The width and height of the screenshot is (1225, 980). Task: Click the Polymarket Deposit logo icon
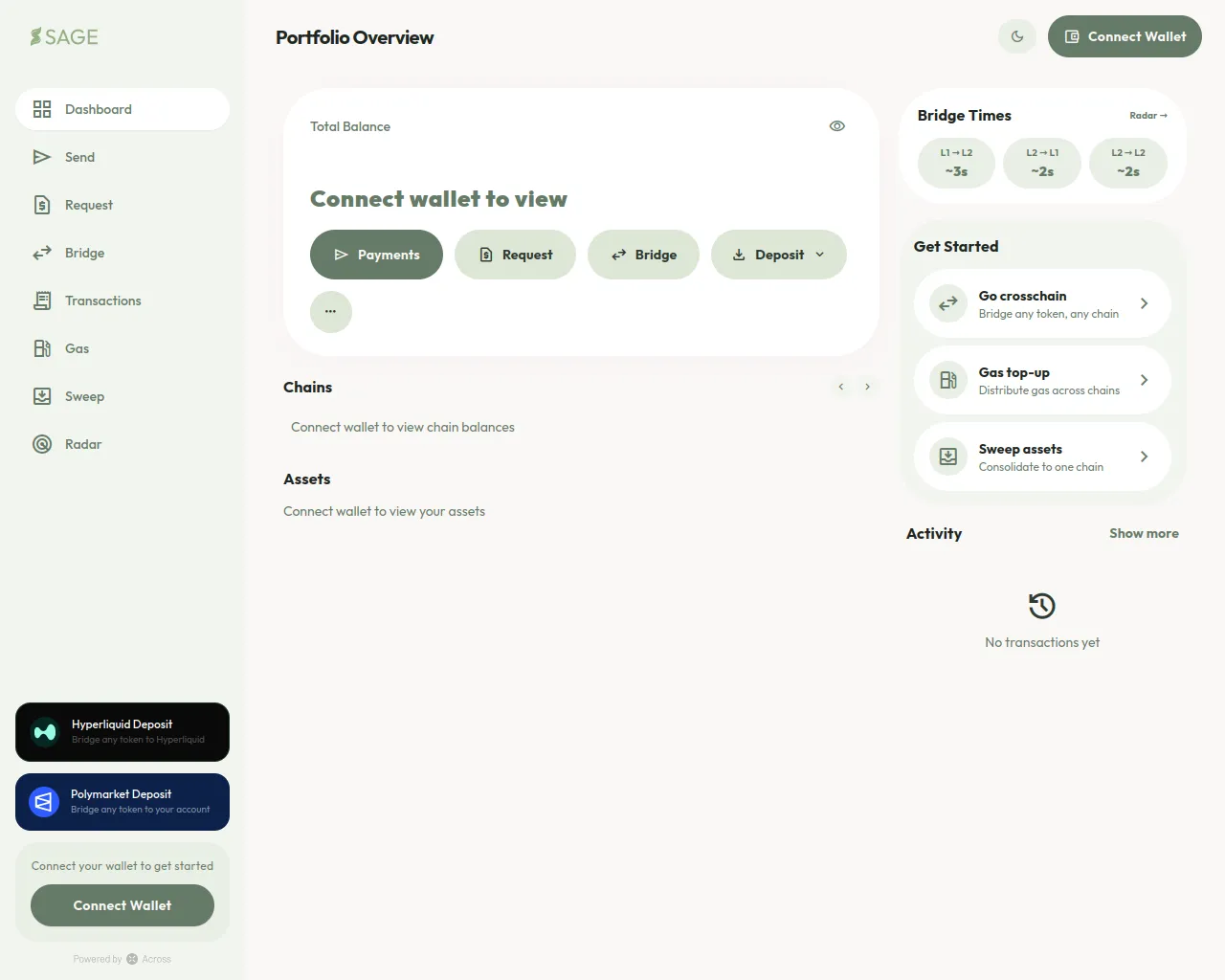tap(43, 802)
